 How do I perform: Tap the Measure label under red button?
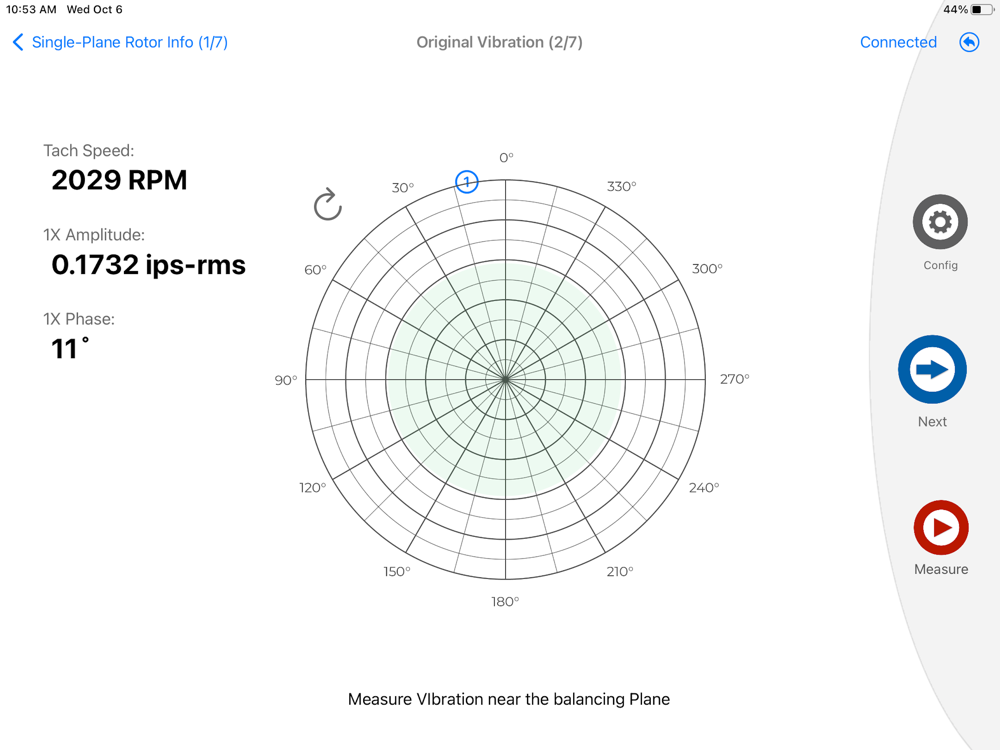tap(941, 569)
